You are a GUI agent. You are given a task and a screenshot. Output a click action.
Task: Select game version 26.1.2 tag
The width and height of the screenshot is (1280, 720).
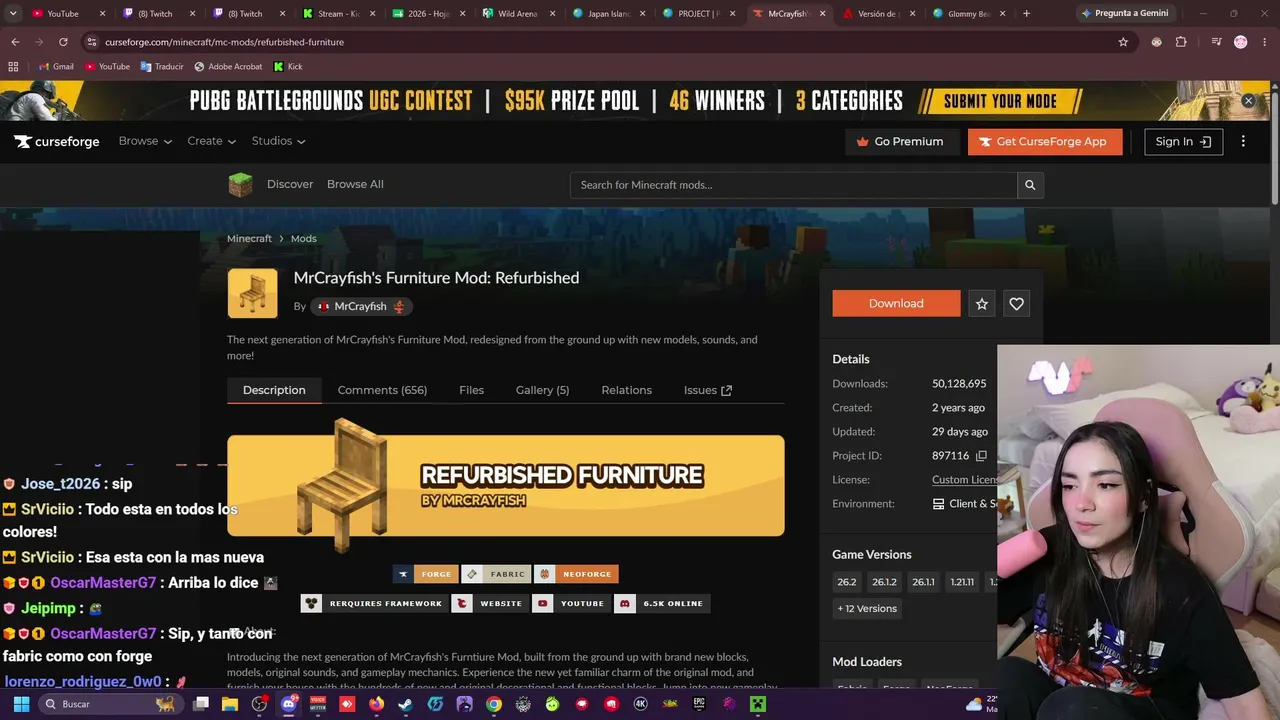(x=884, y=582)
